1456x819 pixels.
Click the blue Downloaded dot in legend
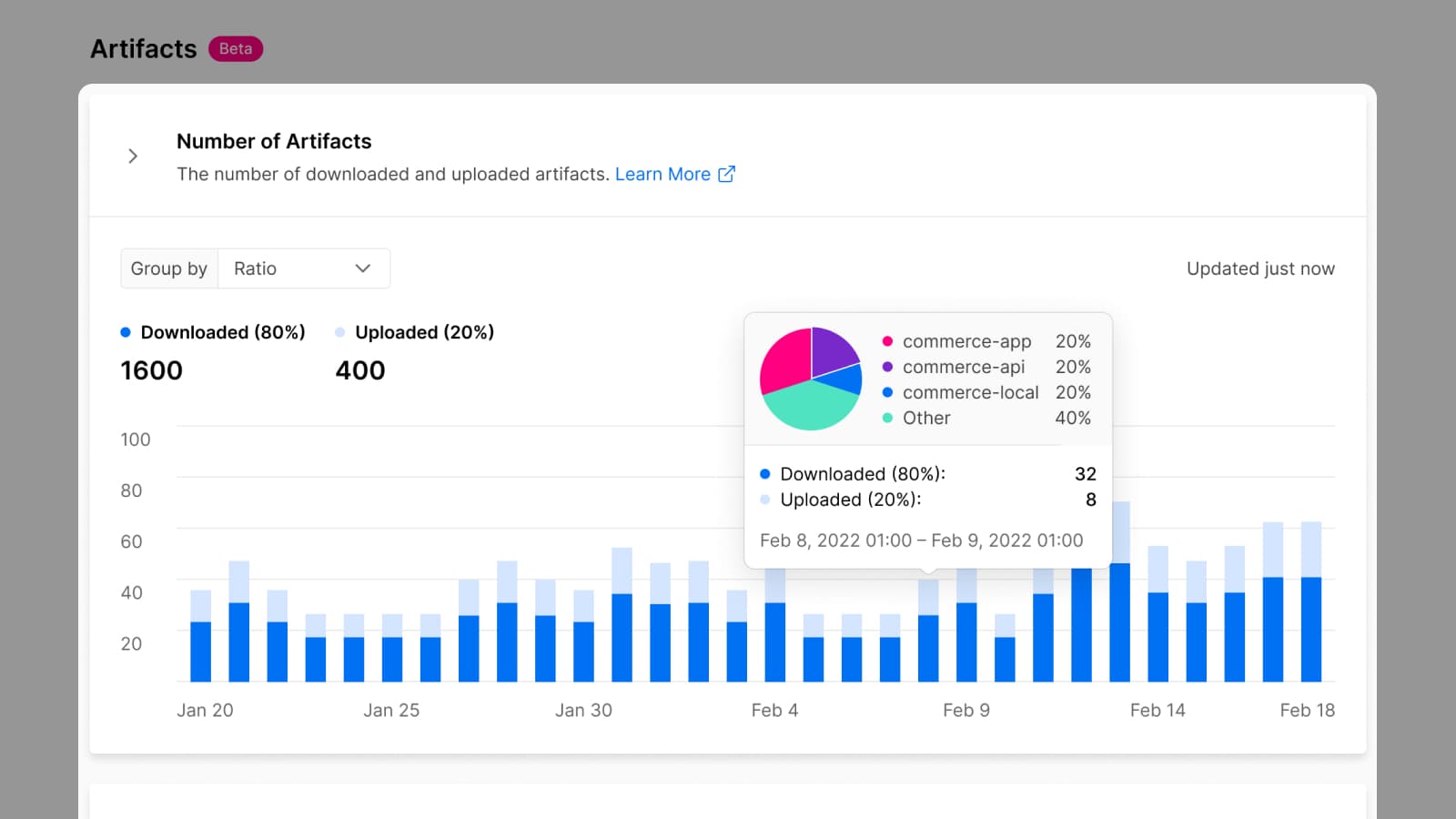(126, 332)
